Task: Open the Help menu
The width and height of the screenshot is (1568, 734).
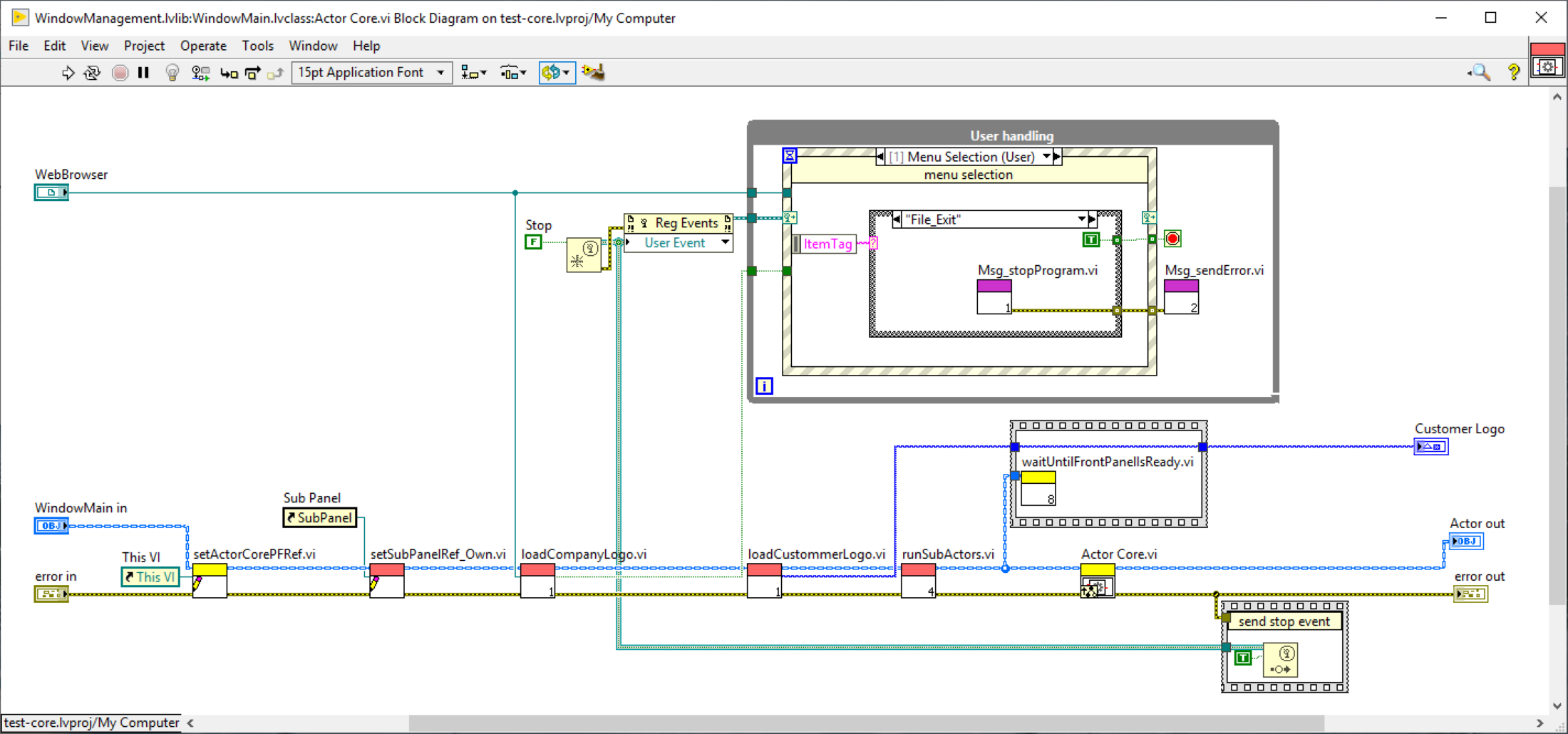Action: pyautogui.click(x=366, y=46)
